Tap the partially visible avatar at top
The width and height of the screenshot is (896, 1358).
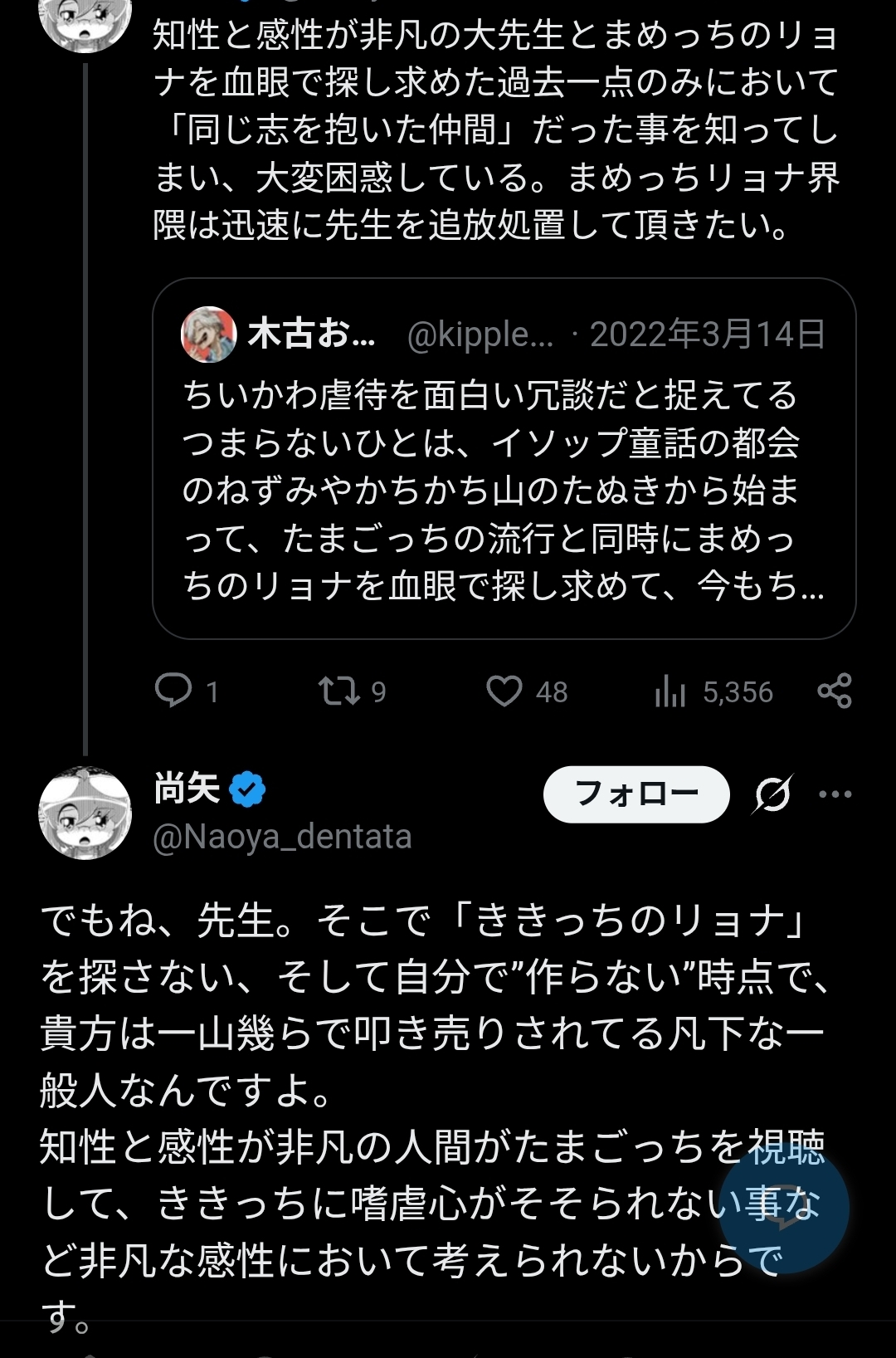click(x=85, y=21)
